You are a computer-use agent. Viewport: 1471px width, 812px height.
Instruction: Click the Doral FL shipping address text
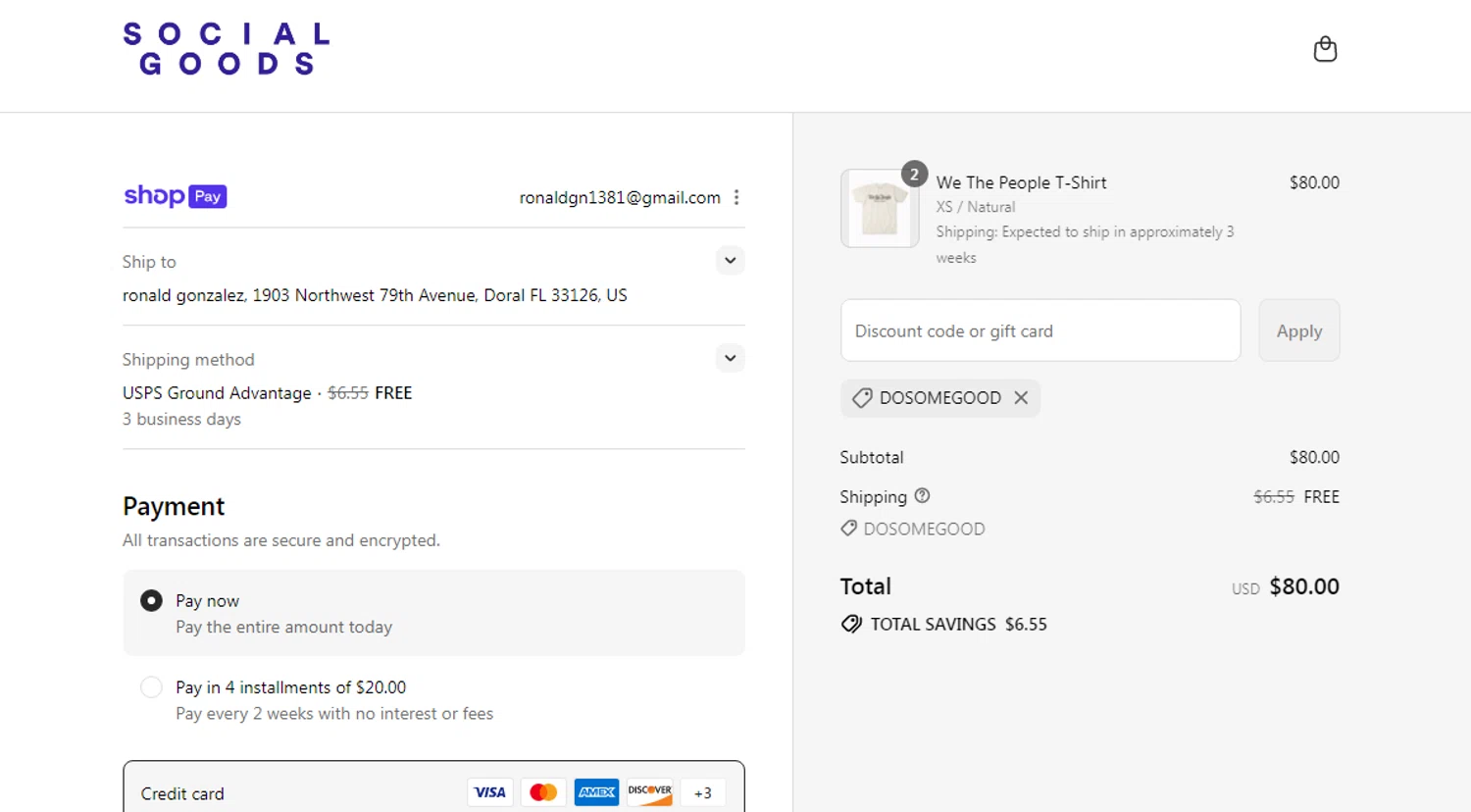(x=375, y=295)
